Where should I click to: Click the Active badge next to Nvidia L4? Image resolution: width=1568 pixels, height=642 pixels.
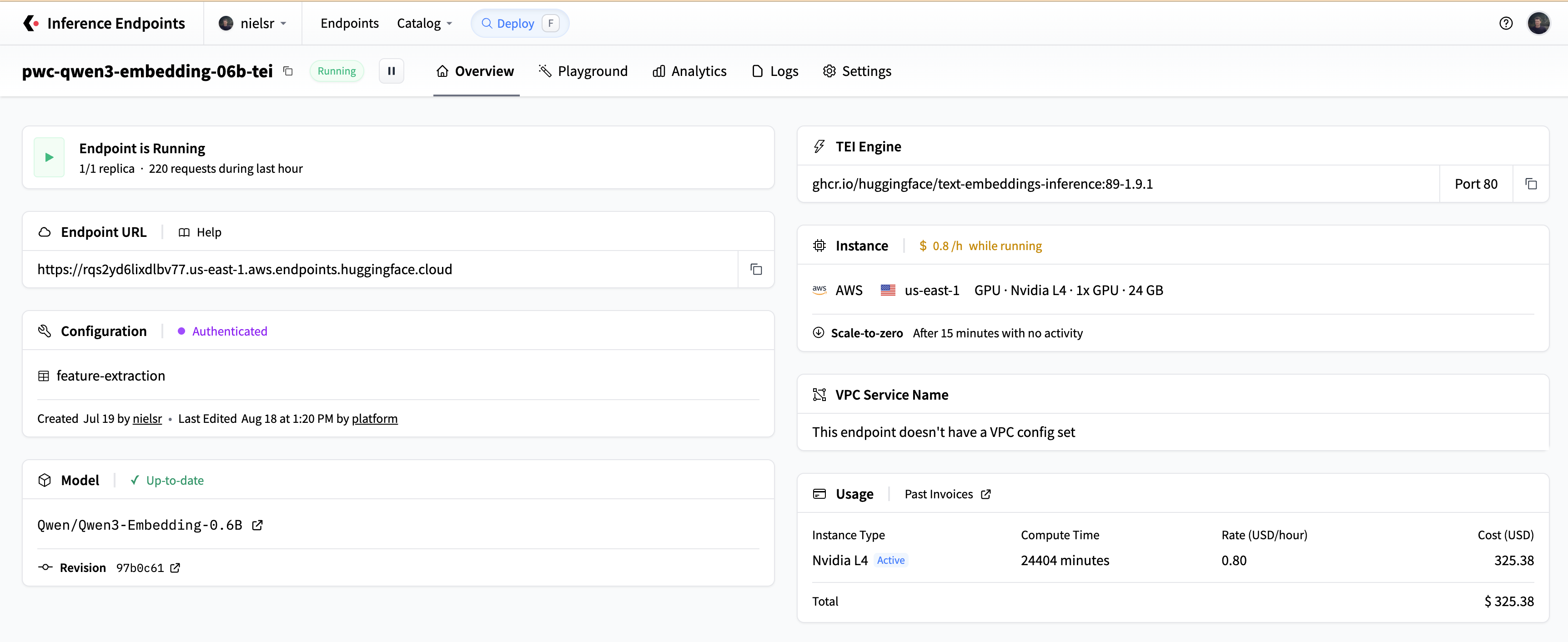pos(890,561)
